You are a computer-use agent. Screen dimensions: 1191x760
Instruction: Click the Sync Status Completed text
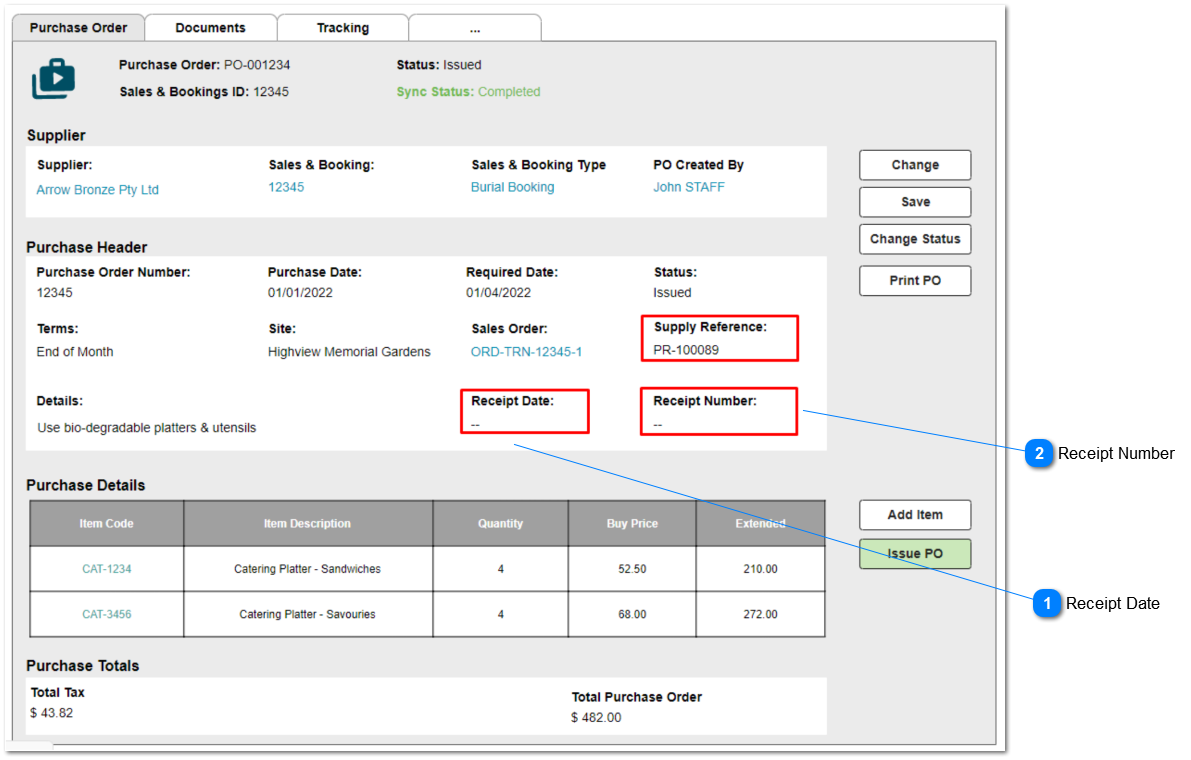click(x=469, y=92)
